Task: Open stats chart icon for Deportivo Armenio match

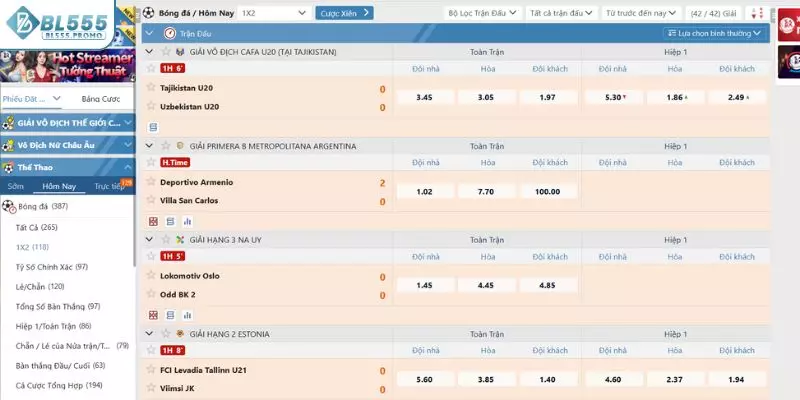Action: pyautogui.click(x=186, y=221)
